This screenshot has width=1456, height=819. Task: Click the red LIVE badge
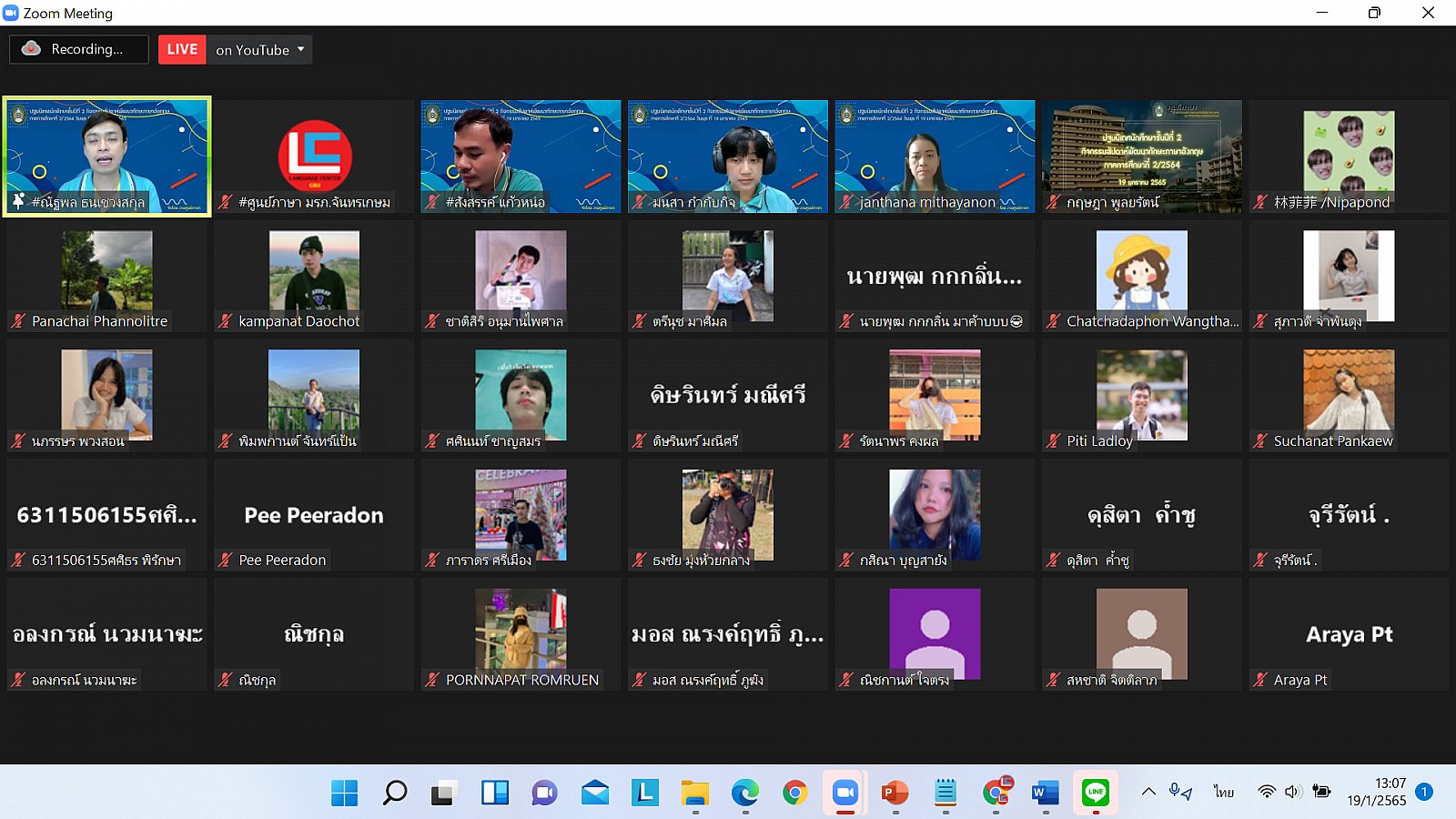[182, 49]
